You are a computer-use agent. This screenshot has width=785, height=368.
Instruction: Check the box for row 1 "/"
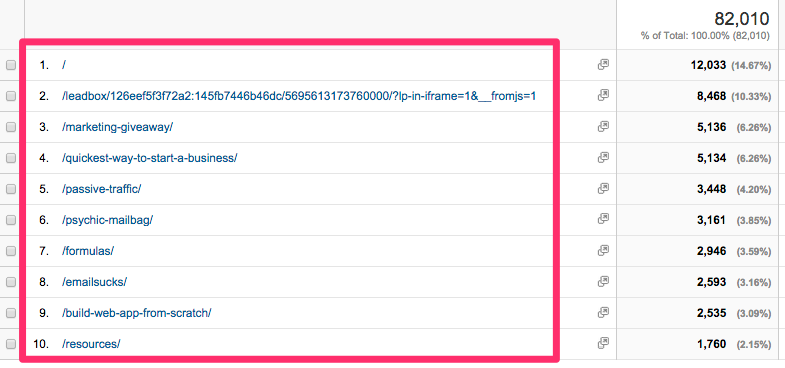[x=11, y=65]
